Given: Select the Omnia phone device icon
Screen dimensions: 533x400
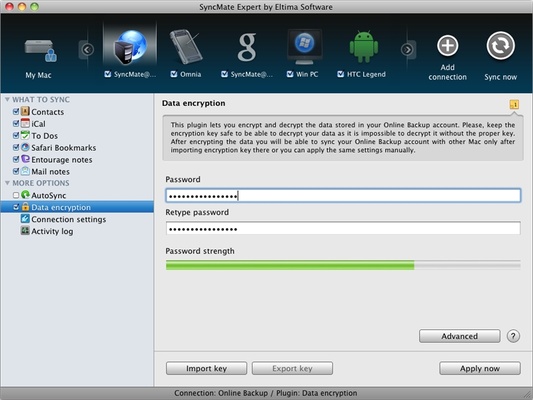Looking at the screenshot, I should tap(186, 47).
